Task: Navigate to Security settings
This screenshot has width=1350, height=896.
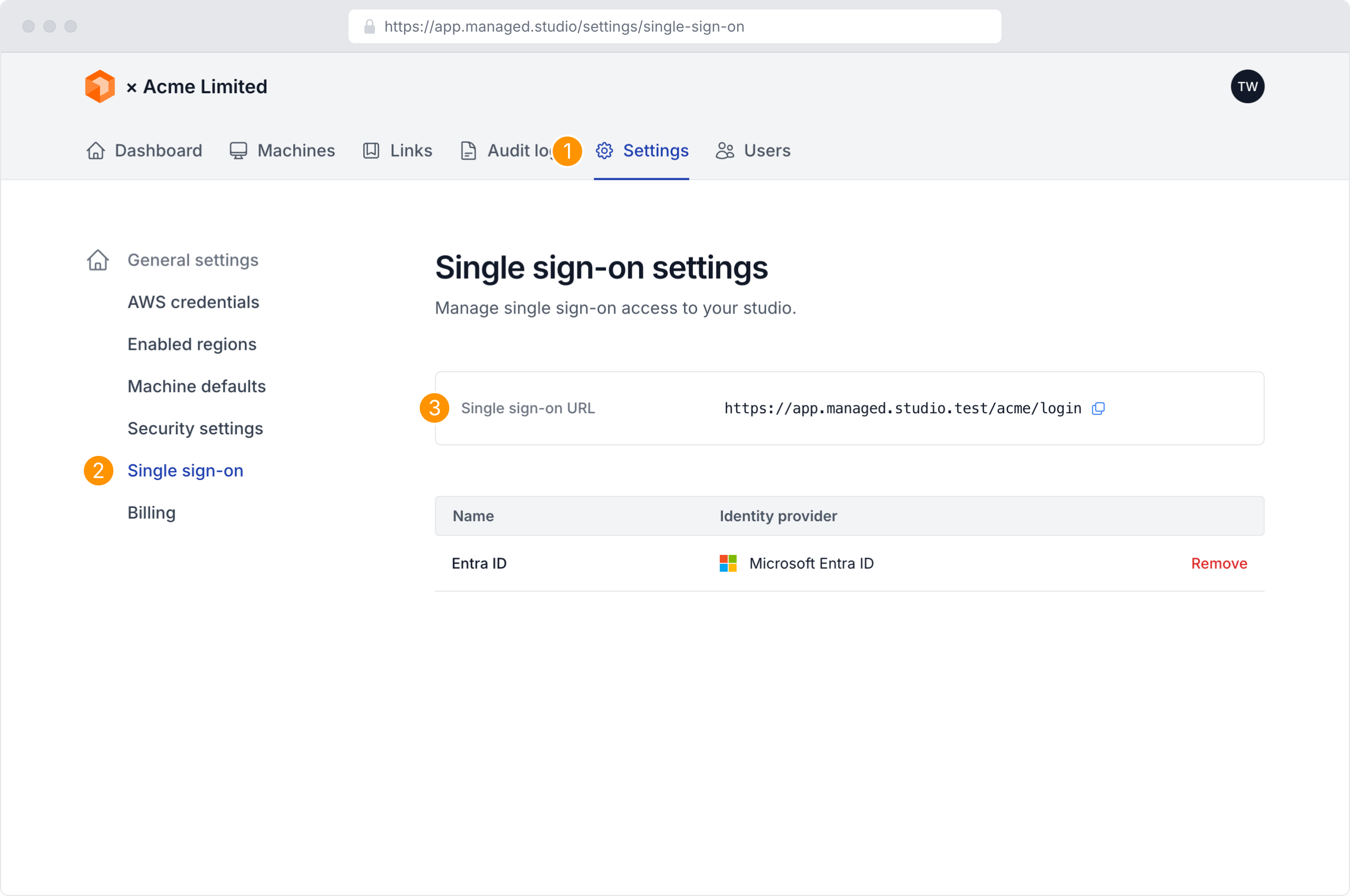Action: (195, 428)
